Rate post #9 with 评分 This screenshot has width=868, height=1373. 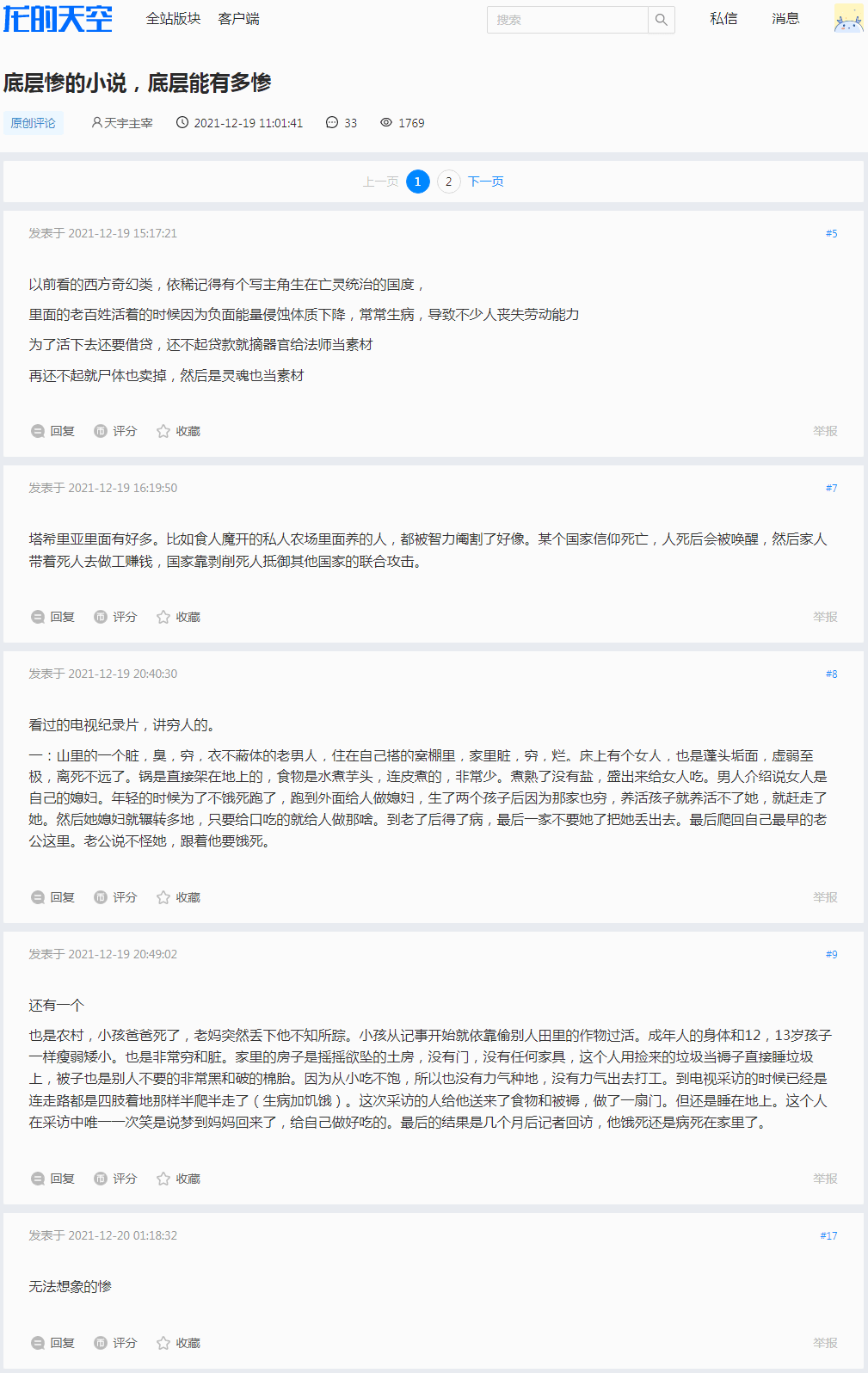point(115,1179)
